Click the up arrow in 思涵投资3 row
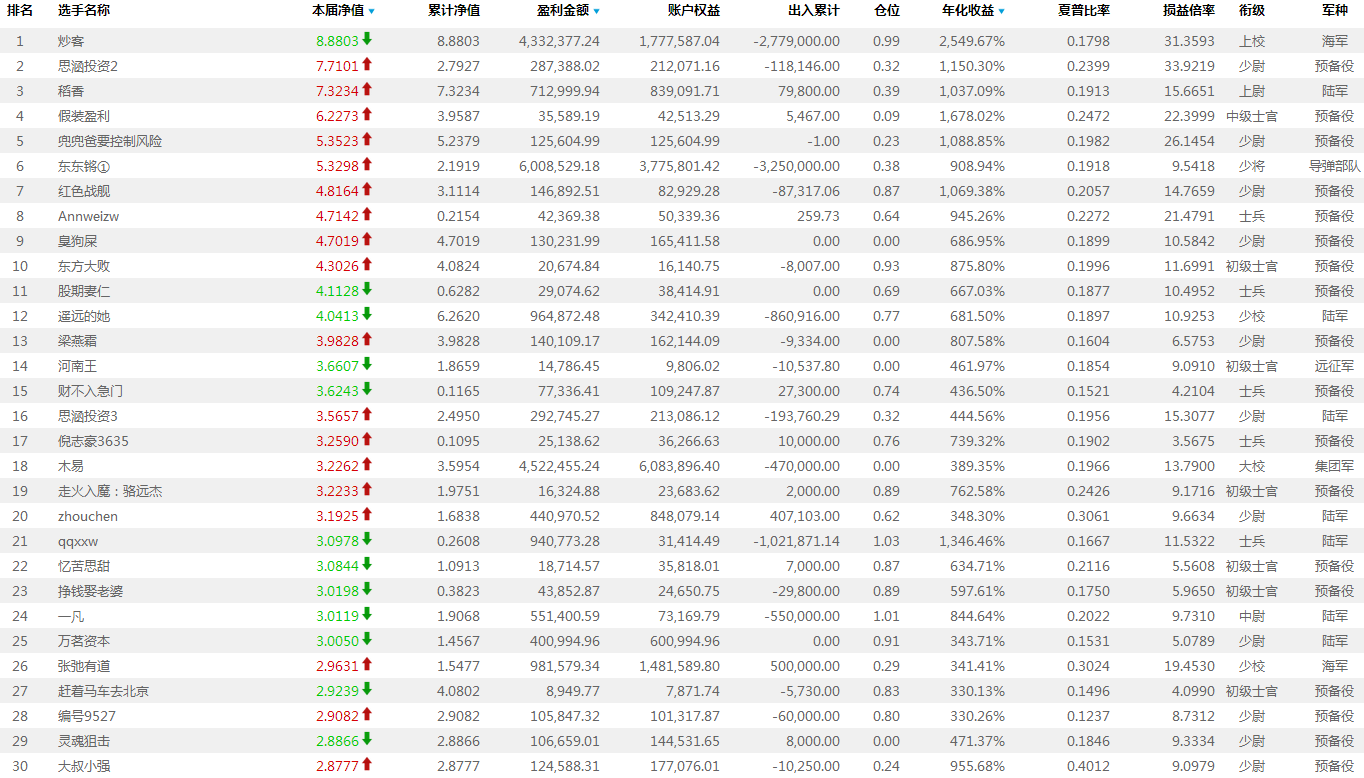1364x778 pixels. pos(367,414)
